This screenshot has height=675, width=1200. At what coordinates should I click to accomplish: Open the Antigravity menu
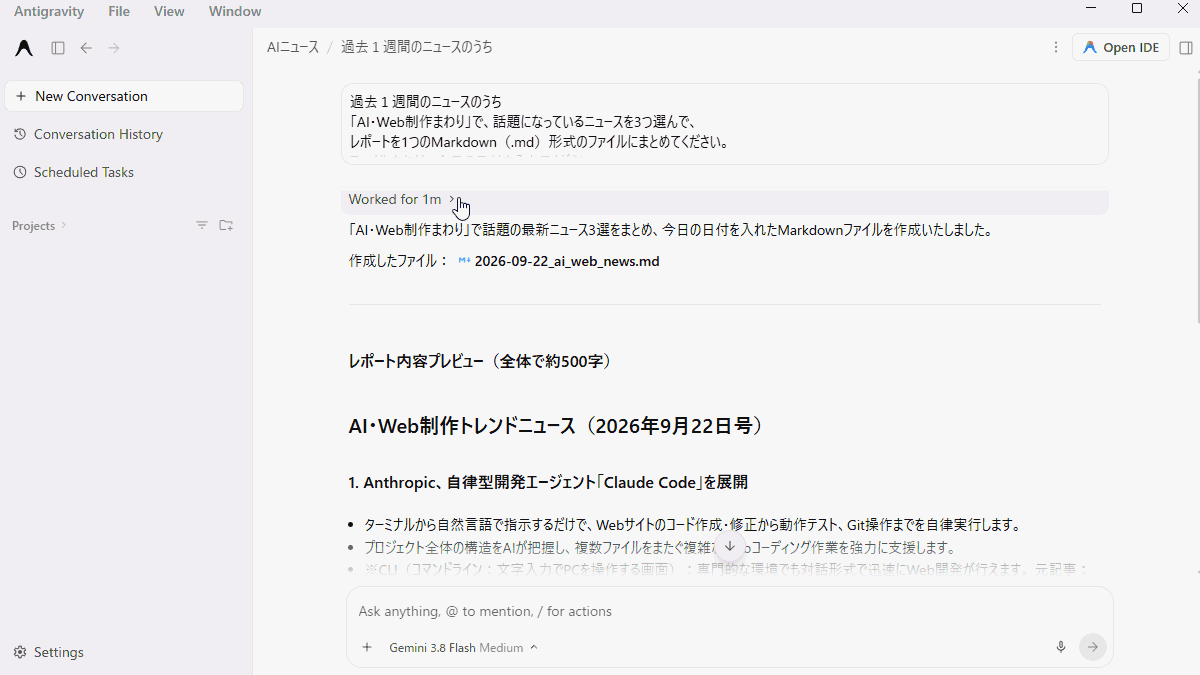(x=49, y=12)
